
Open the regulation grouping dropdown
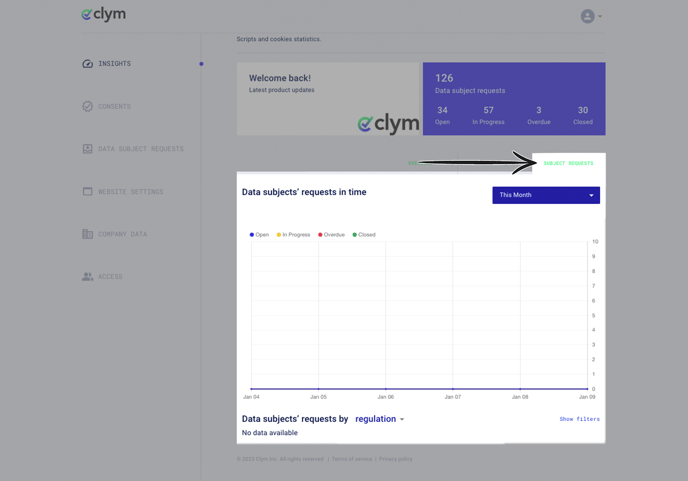[x=380, y=419]
